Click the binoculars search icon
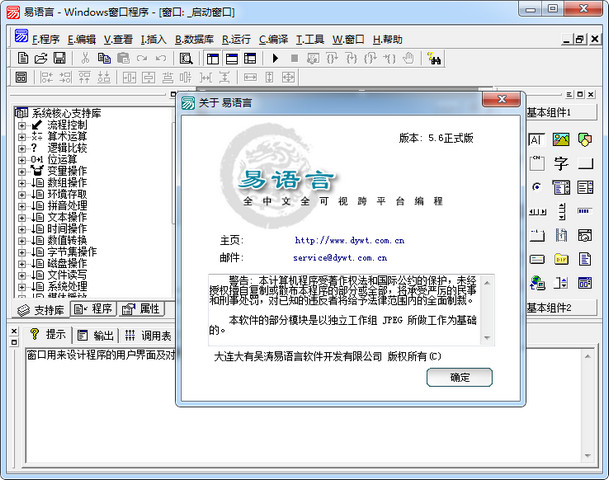The image size is (609, 480). (x=434, y=59)
